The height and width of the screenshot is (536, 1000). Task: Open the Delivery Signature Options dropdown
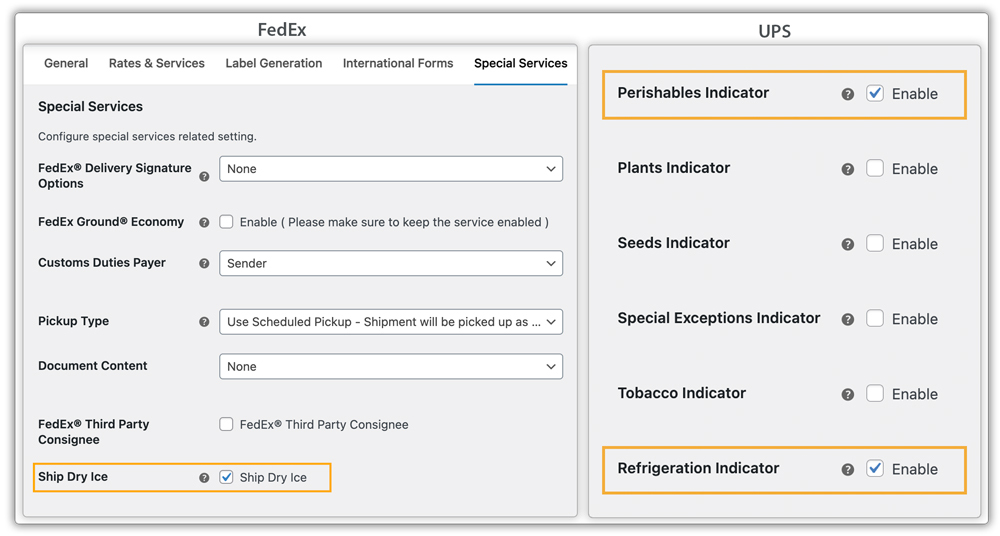tap(391, 169)
